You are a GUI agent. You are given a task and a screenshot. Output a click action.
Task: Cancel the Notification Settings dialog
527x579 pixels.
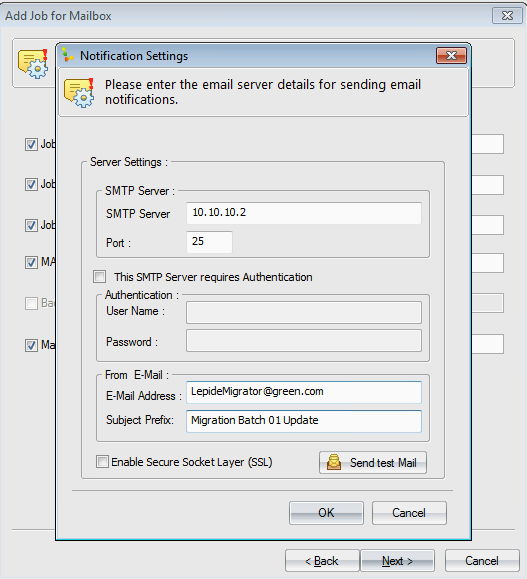click(x=409, y=513)
